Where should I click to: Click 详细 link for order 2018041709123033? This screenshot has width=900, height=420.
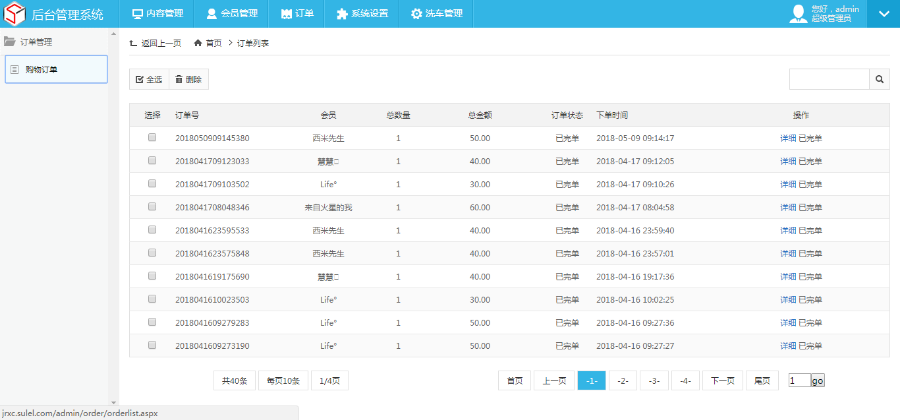tap(788, 161)
